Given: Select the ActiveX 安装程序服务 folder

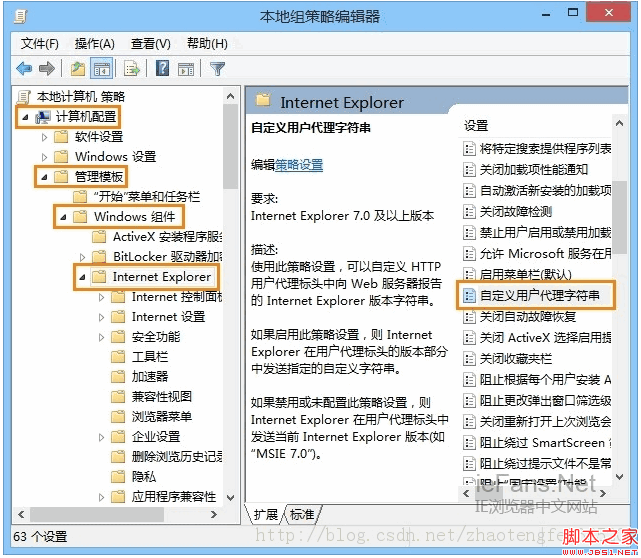Looking at the screenshot, I should point(158,237).
